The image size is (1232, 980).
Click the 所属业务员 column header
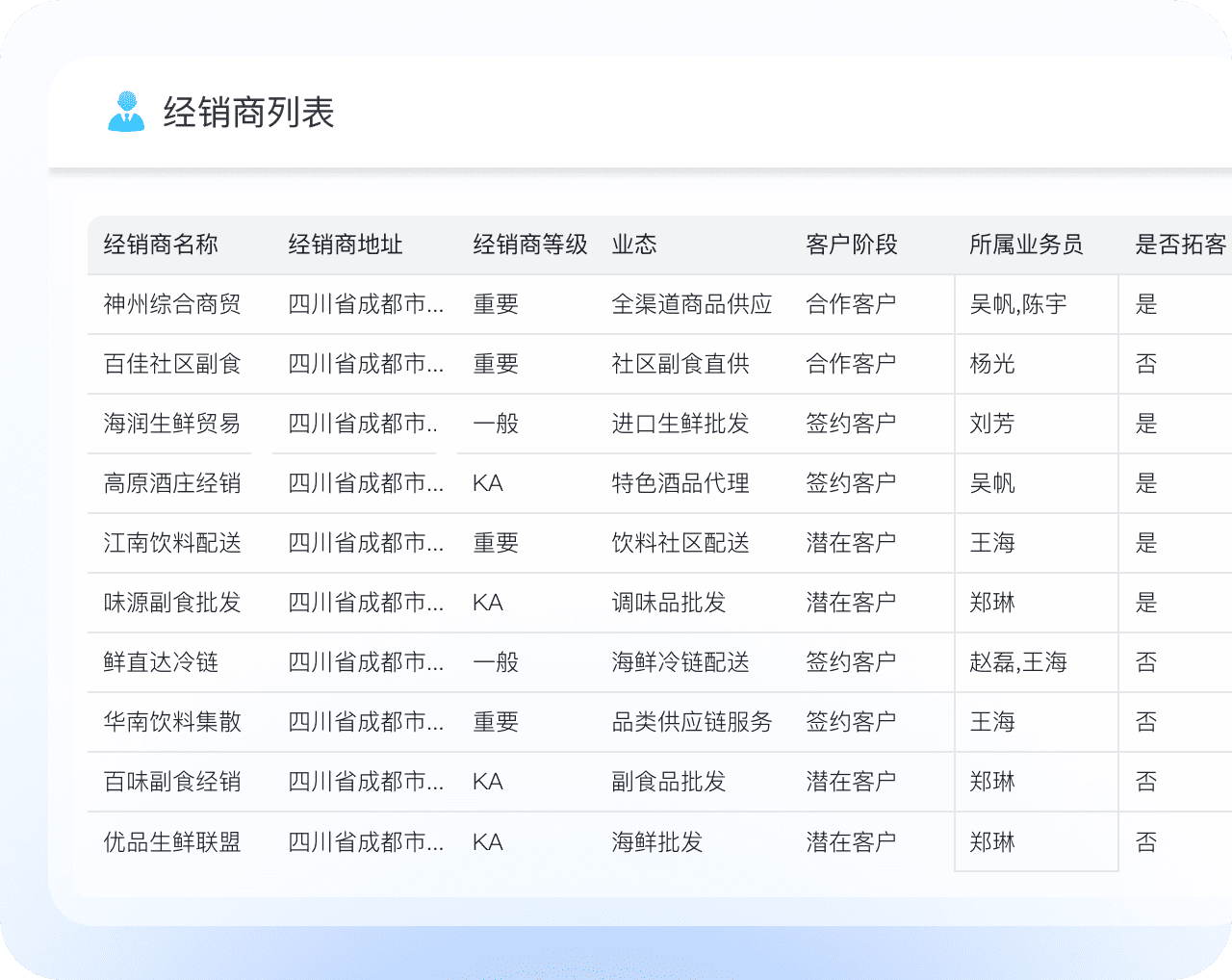pos(1025,245)
